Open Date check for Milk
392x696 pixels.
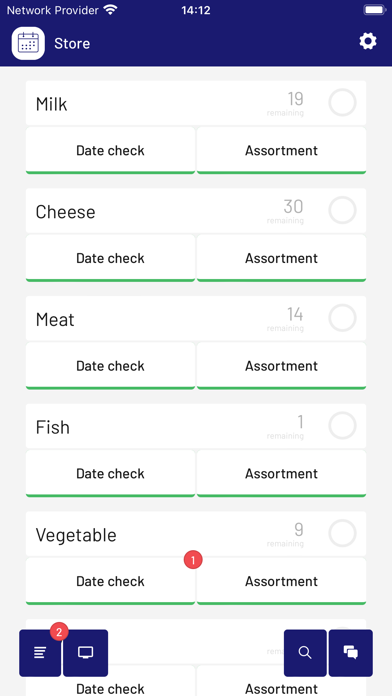coord(110,150)
